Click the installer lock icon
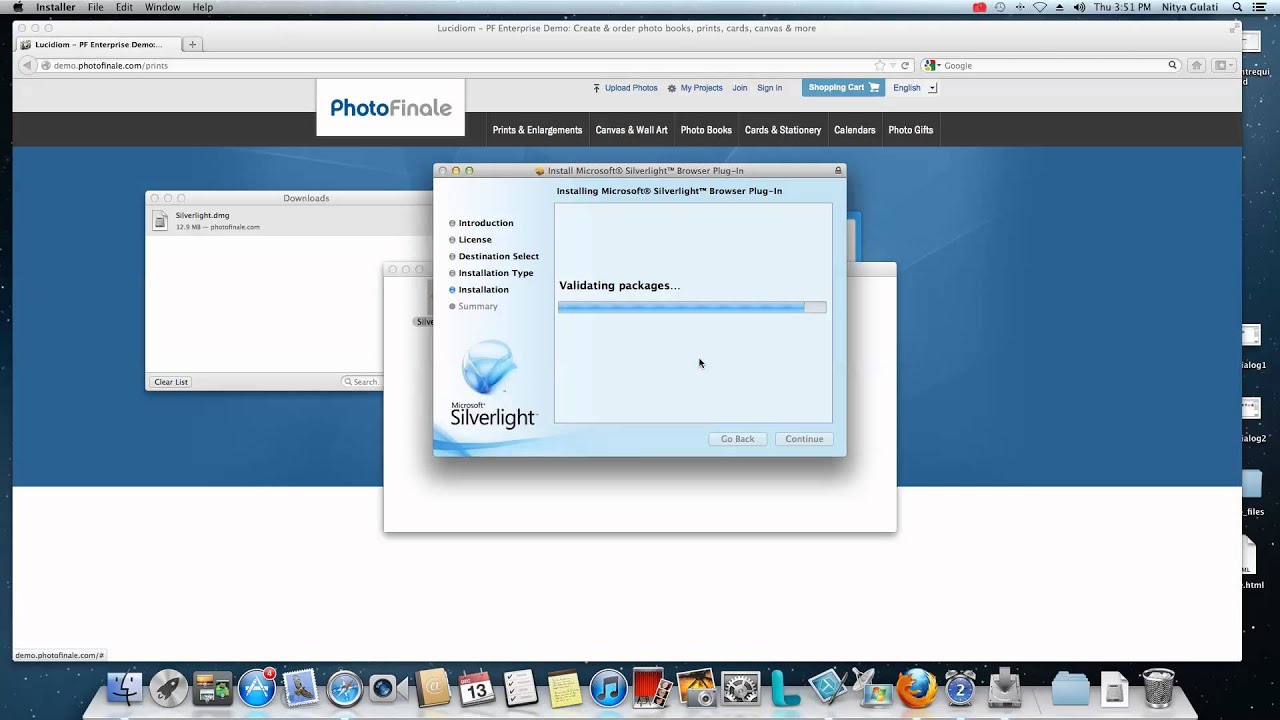Viewport: 1280px width, 720px height. click(838, 171)
